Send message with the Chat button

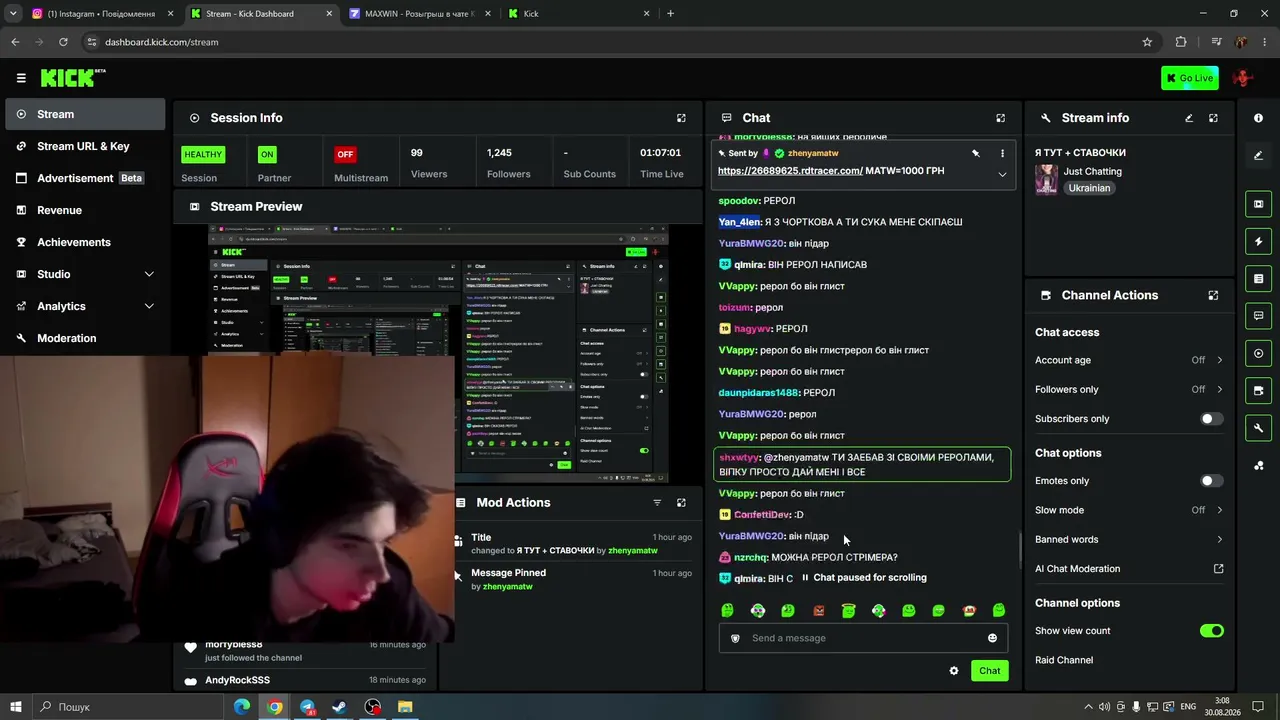pos(989,671)
